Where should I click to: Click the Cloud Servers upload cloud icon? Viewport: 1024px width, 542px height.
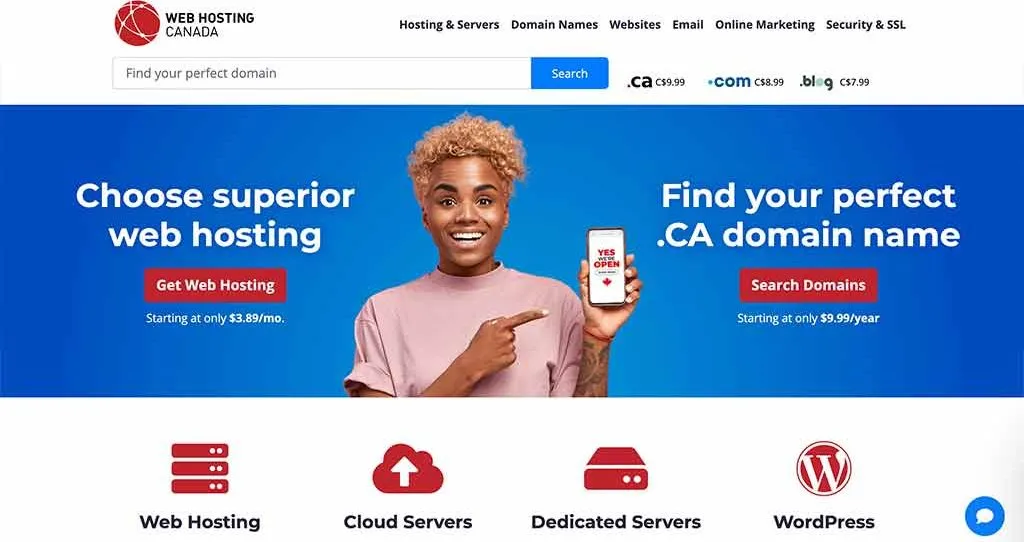pyautogui.click(x=408, y=468)
